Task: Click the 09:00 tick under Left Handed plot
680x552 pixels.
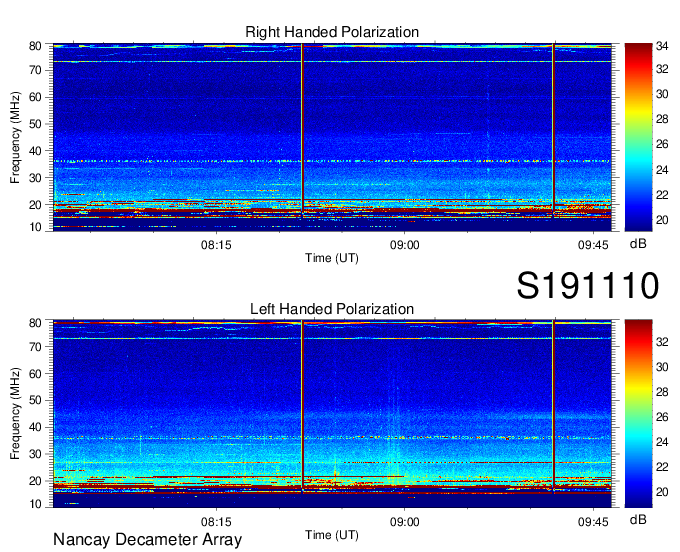Action: pyautogui.click(x=405, y=522)
